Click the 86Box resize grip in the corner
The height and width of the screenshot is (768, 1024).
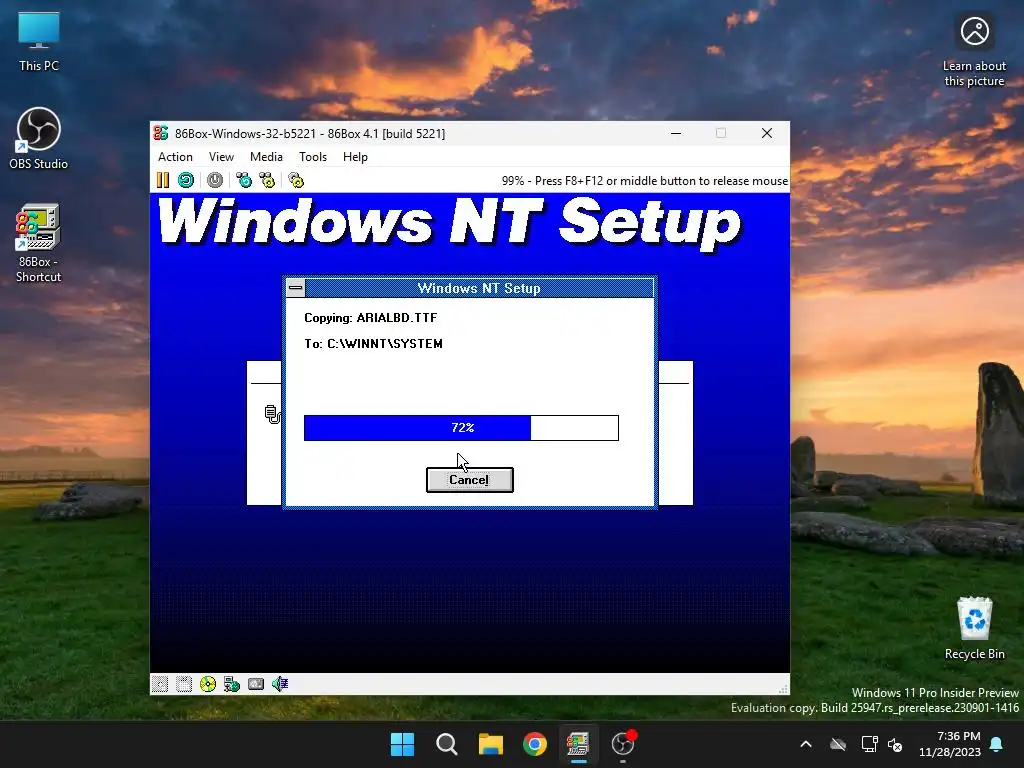pyautogui.click(x=783, y=688)
